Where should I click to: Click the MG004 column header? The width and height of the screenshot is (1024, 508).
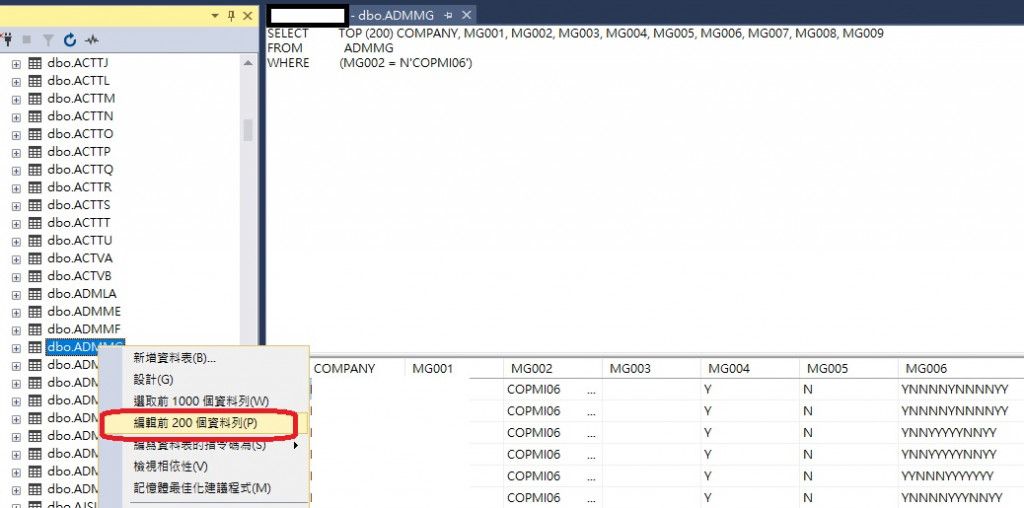point(750,369)
